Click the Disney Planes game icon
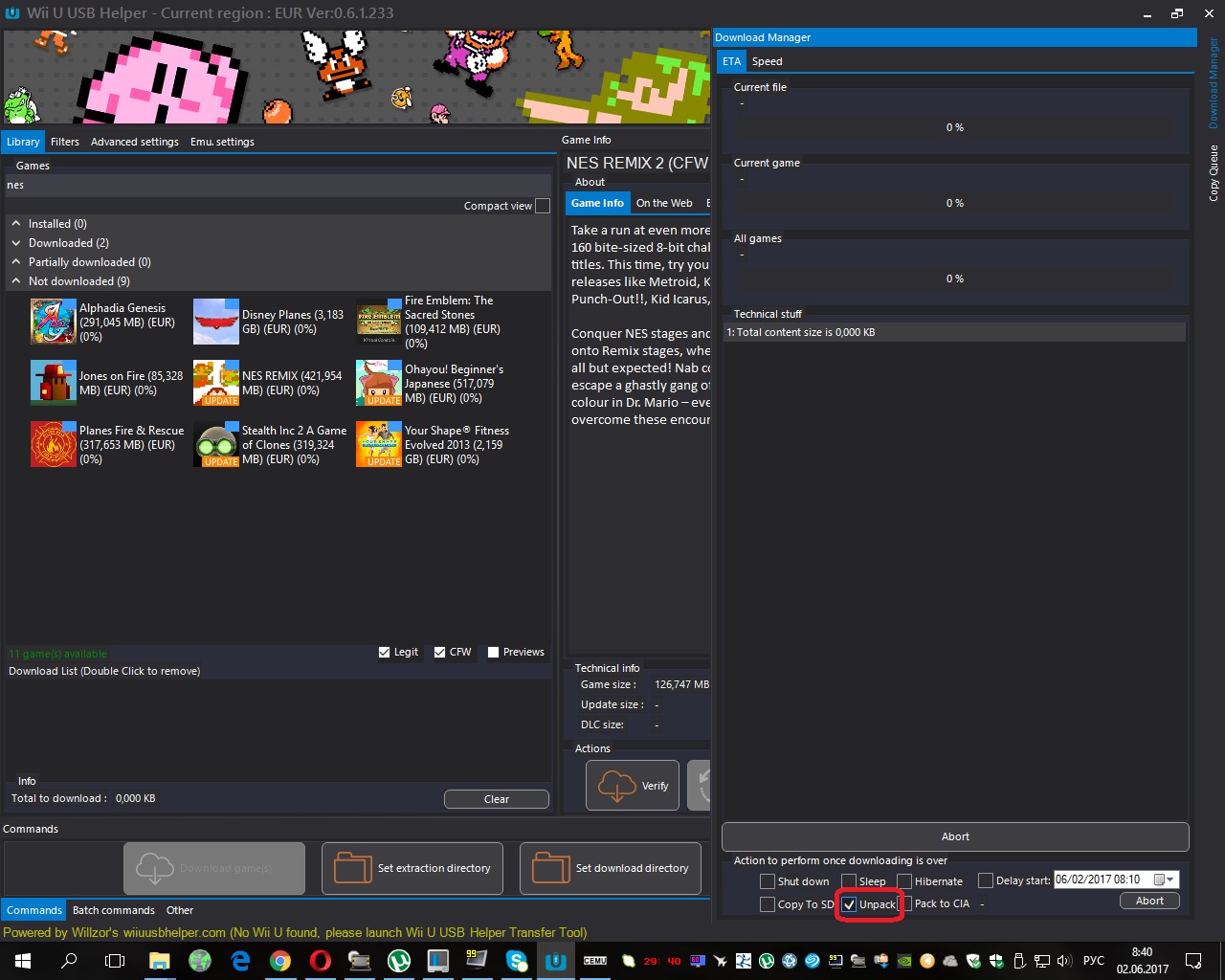Image resolution: width=1225 pixels, height=980 pixels. coord(216,322)
